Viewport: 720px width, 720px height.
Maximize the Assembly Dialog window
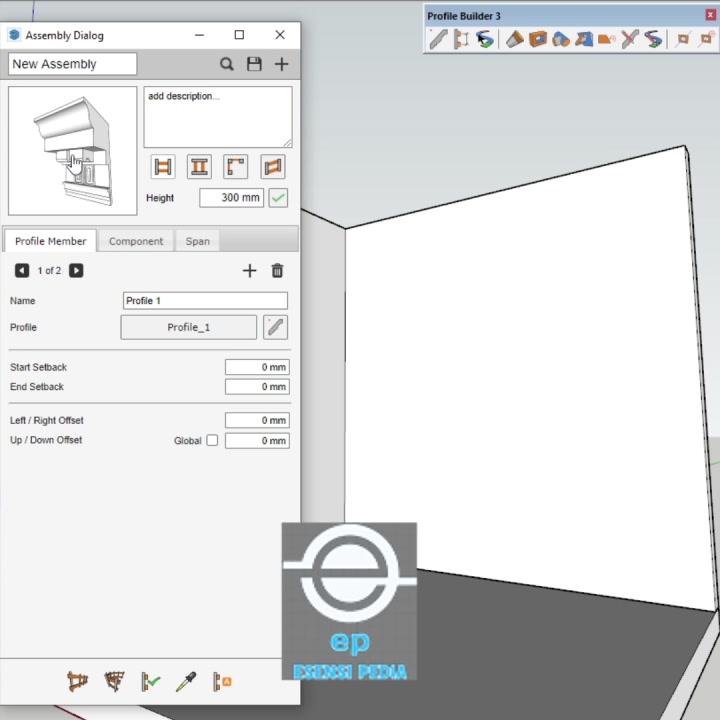point(239,35)
